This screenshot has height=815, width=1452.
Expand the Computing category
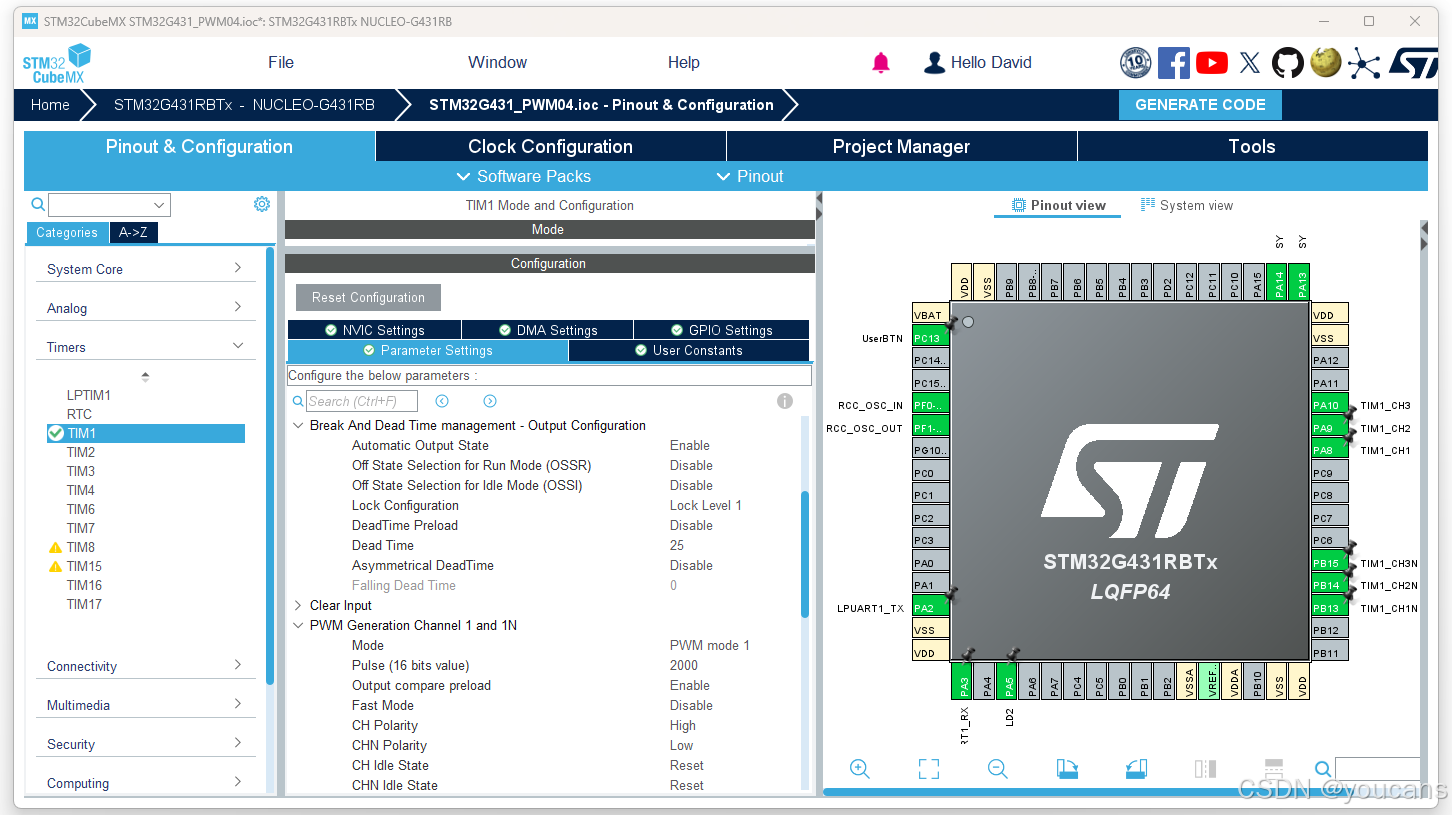145,783
